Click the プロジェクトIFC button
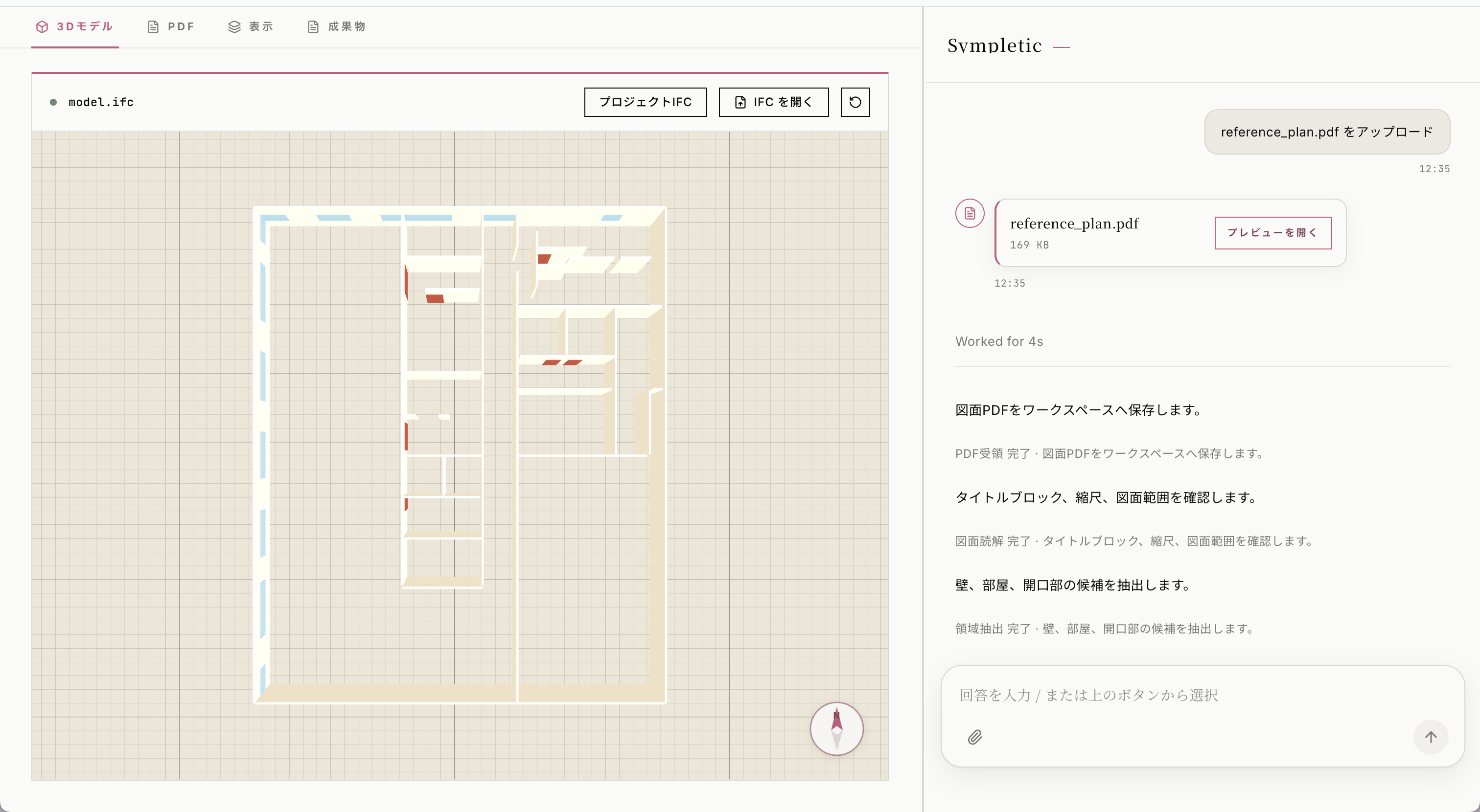This screenshot has height=812, width=1480. [x=645, y=102]
